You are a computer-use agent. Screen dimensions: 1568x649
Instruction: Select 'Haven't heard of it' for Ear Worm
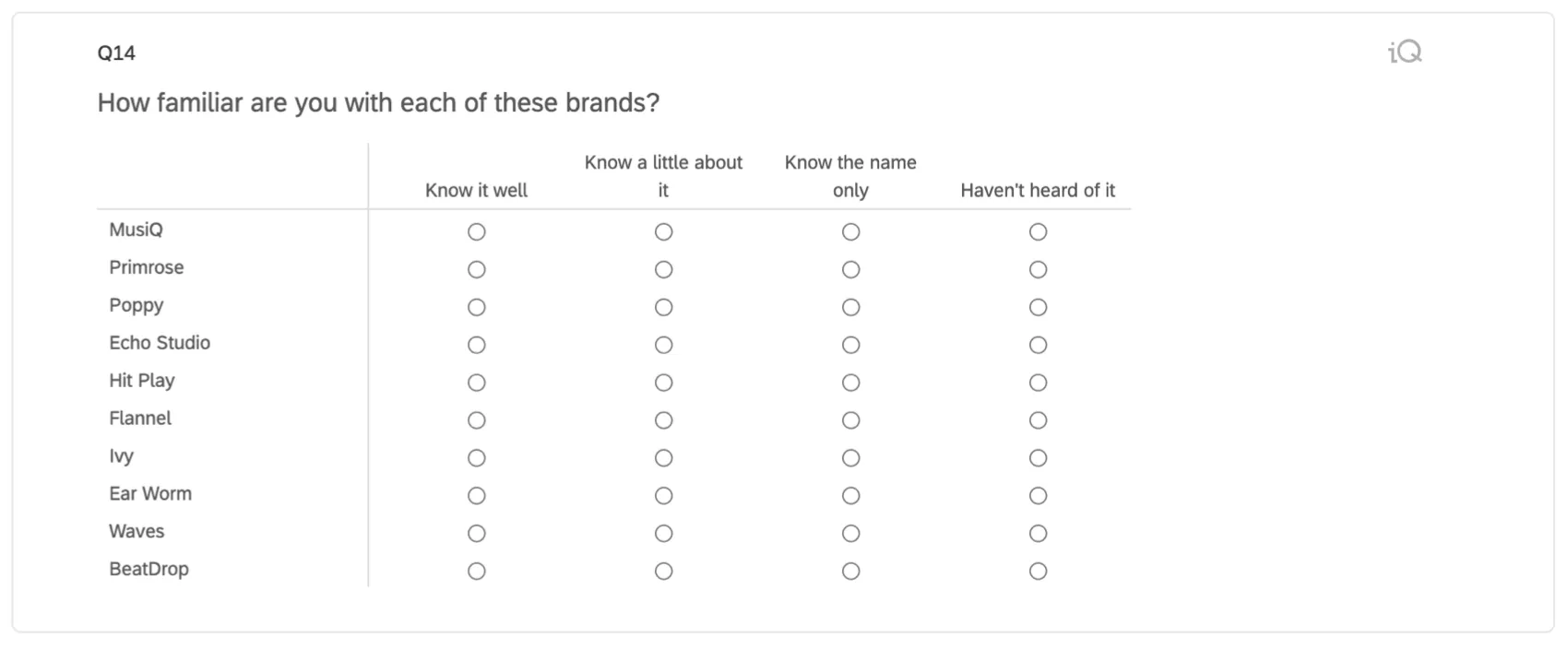1038,495
